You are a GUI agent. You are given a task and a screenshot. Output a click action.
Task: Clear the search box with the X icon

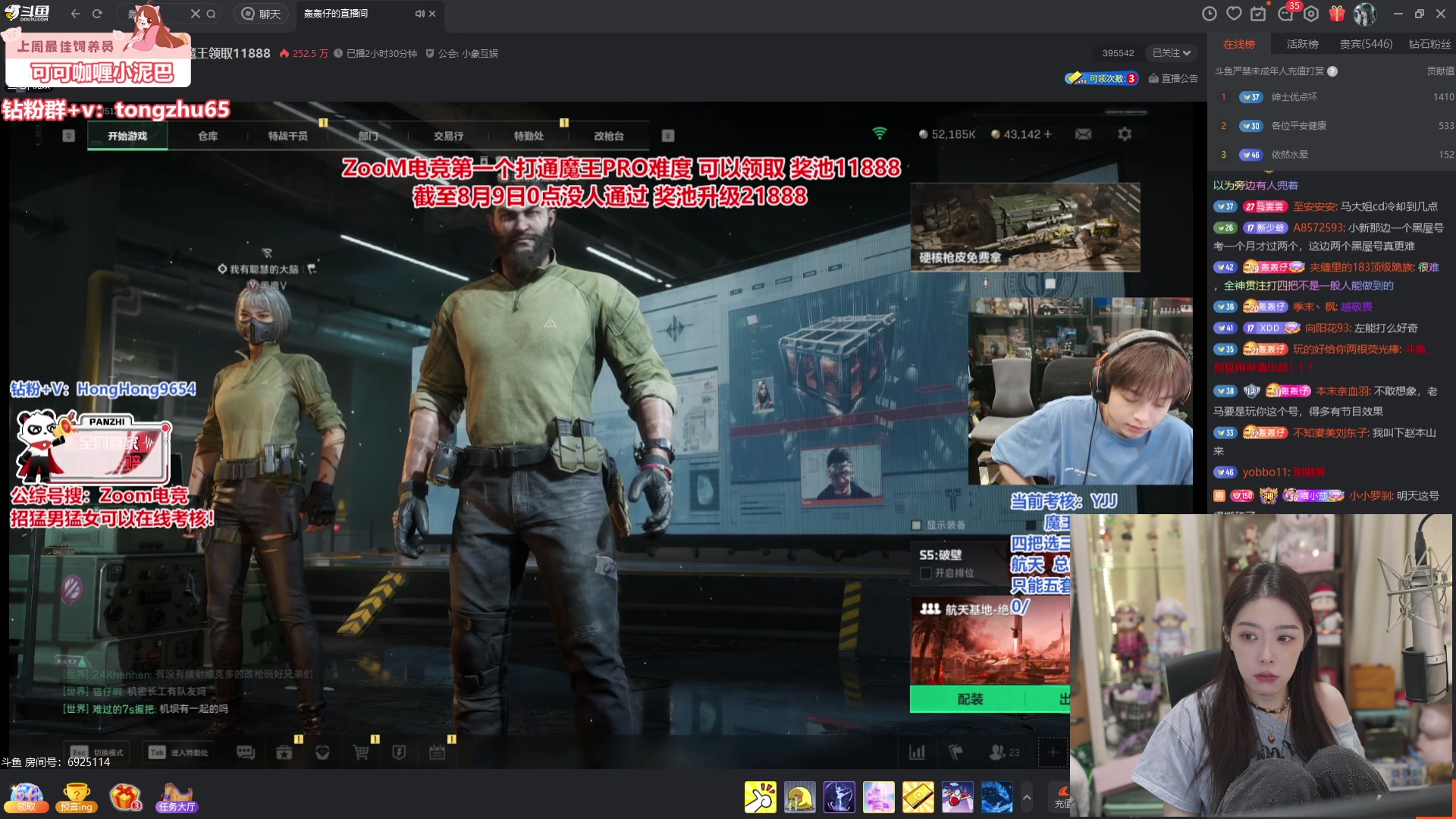pos(195,14)
